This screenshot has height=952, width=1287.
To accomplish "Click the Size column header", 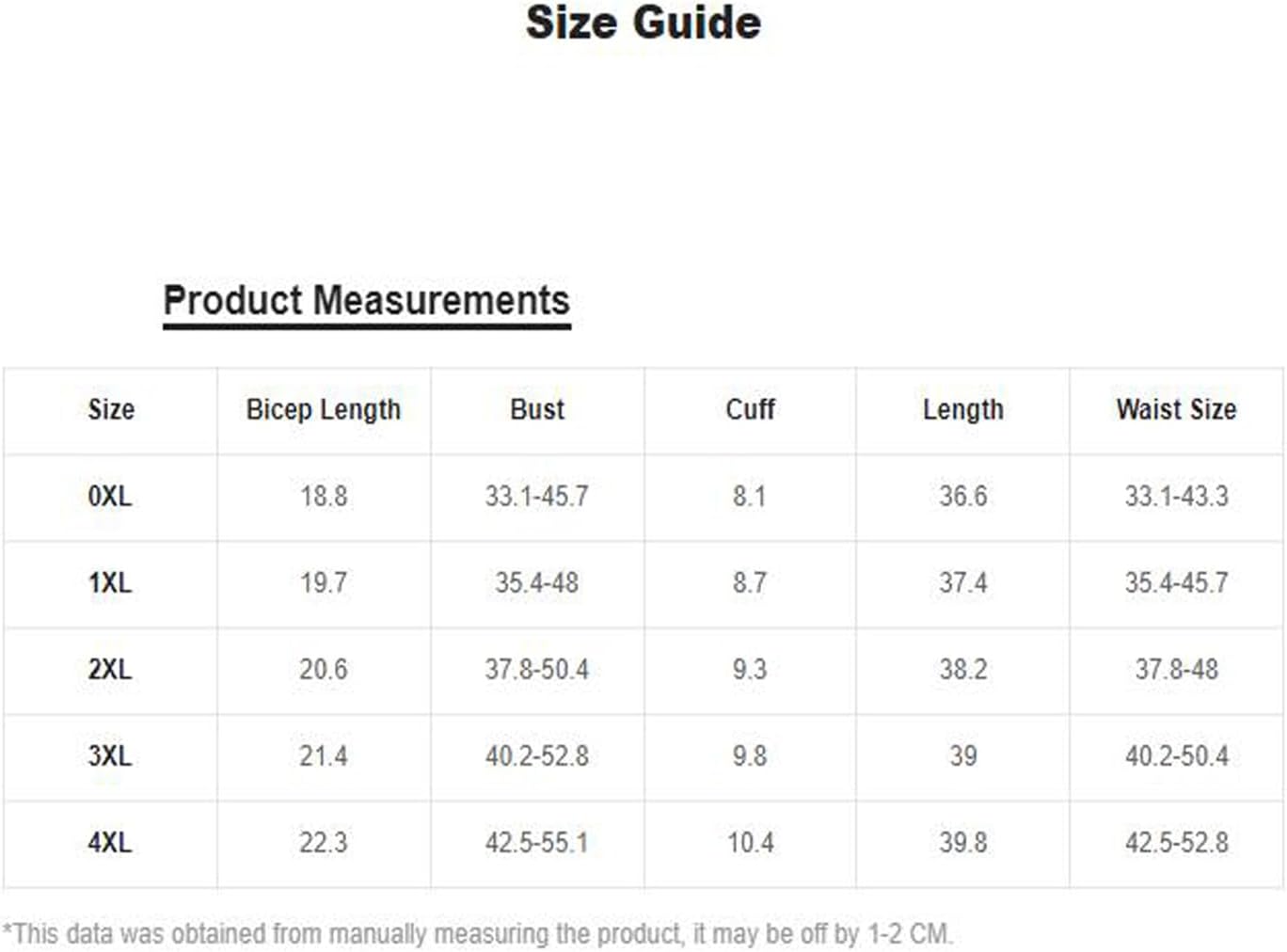I will 111,409.
